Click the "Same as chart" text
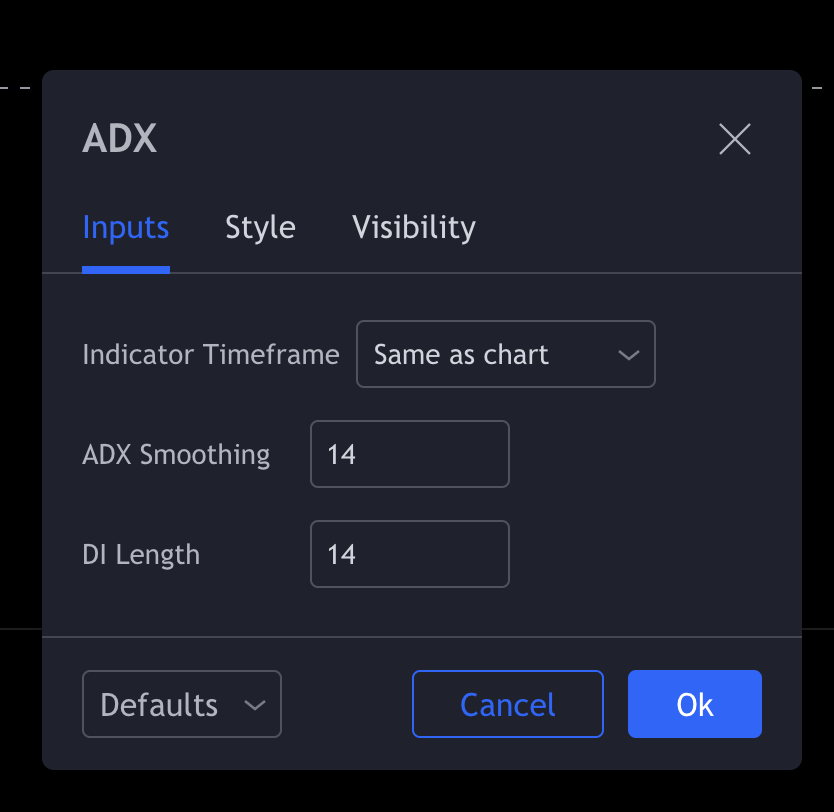The height and width of the screenshot is (812, 834). pyautogui.click(x=461, y=355)
